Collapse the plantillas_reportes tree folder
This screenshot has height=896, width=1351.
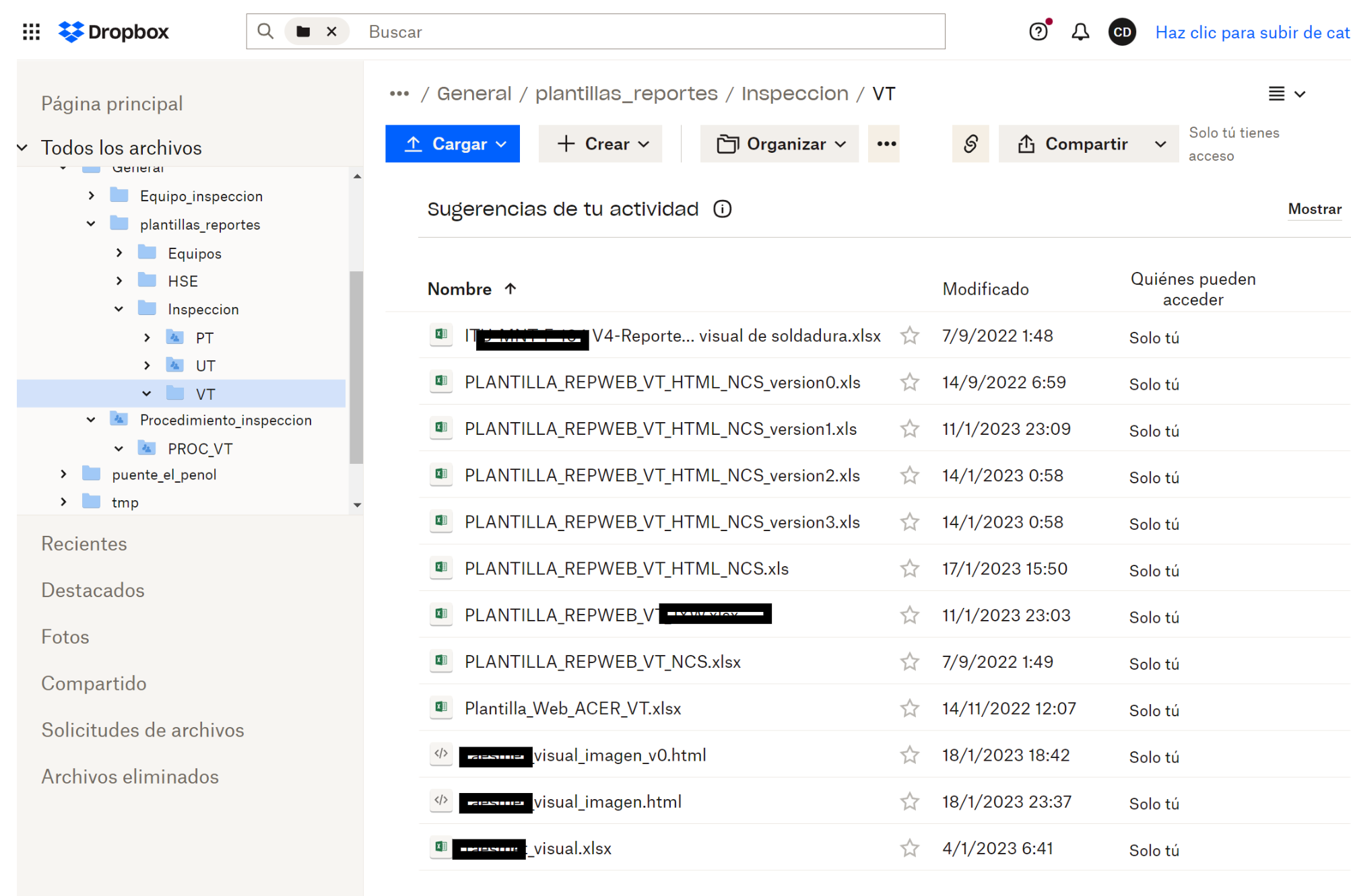(x=92, y=224)
